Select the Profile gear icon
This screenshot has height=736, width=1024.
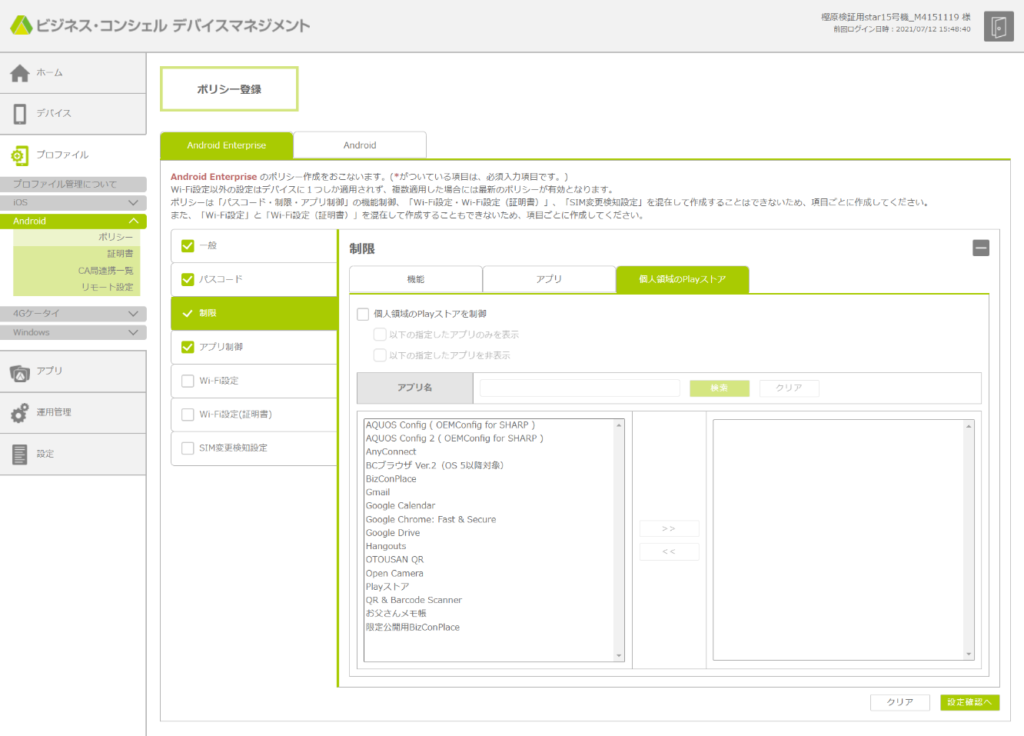[20, 155]
